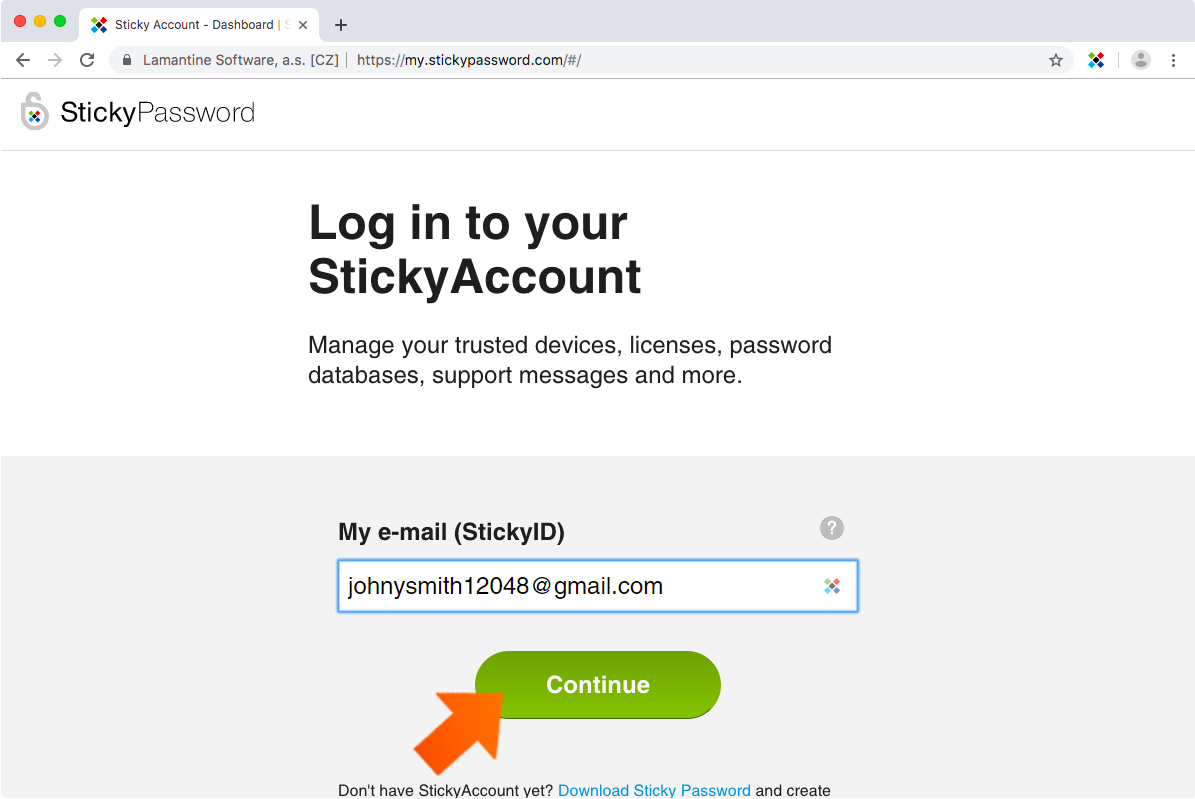Click the StickyPassword logo in the header
This screenshot has height=799, width=1195.
click(x=138, y=112)
